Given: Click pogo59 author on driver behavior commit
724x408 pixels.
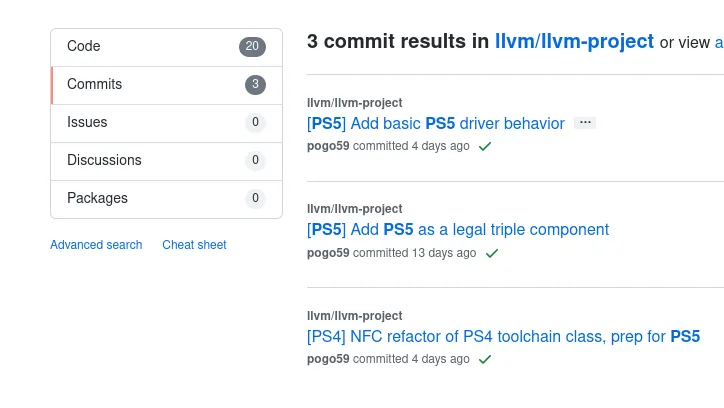Looking at the screenshot, I should 328,146.
